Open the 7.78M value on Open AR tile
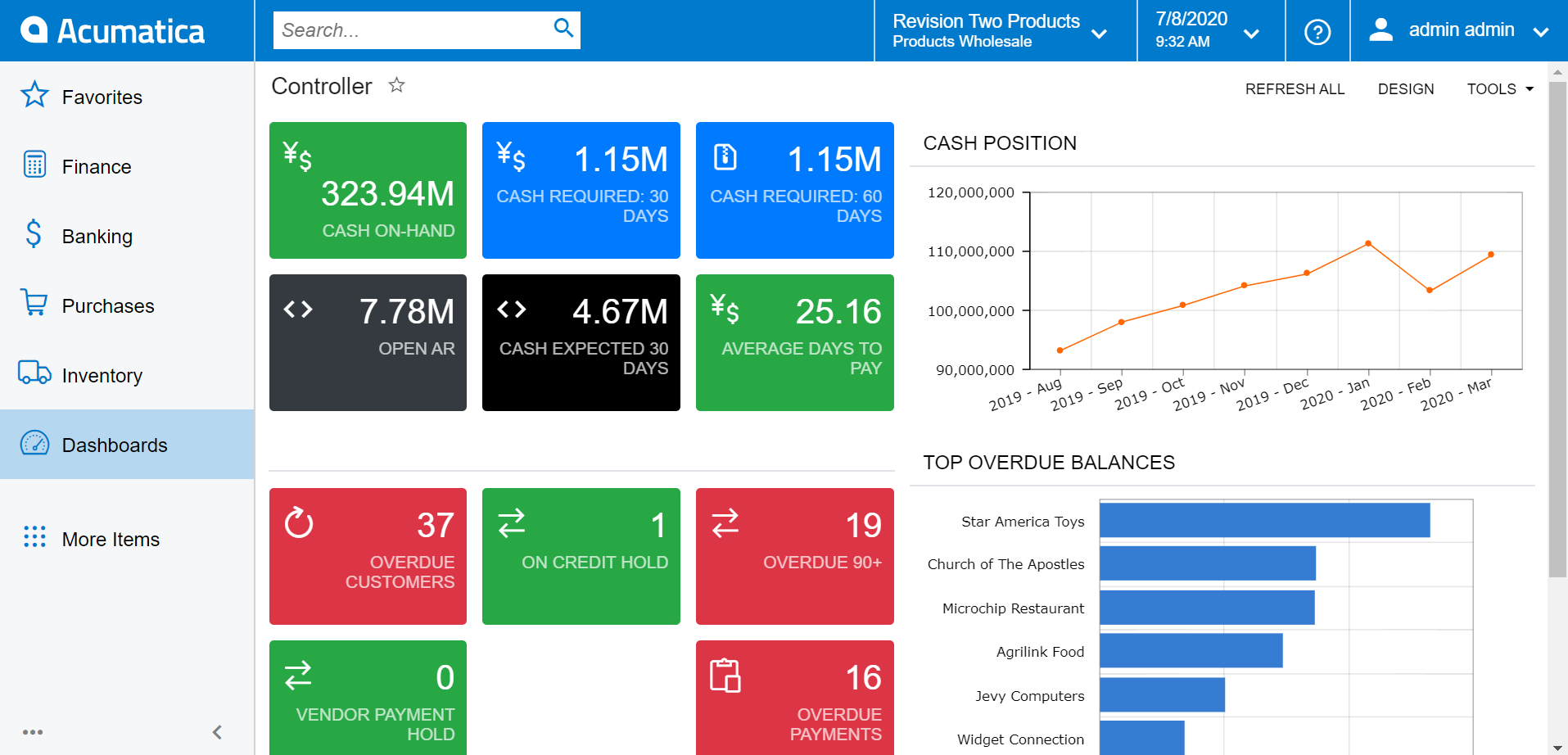This screenshot has height=755, width=1568. 407,311
